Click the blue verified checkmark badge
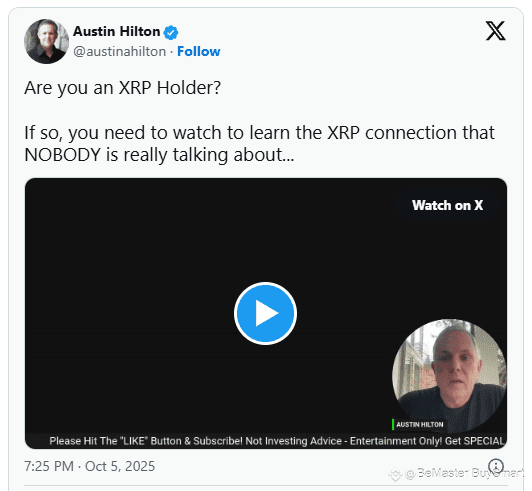 [x=171, y=33]
